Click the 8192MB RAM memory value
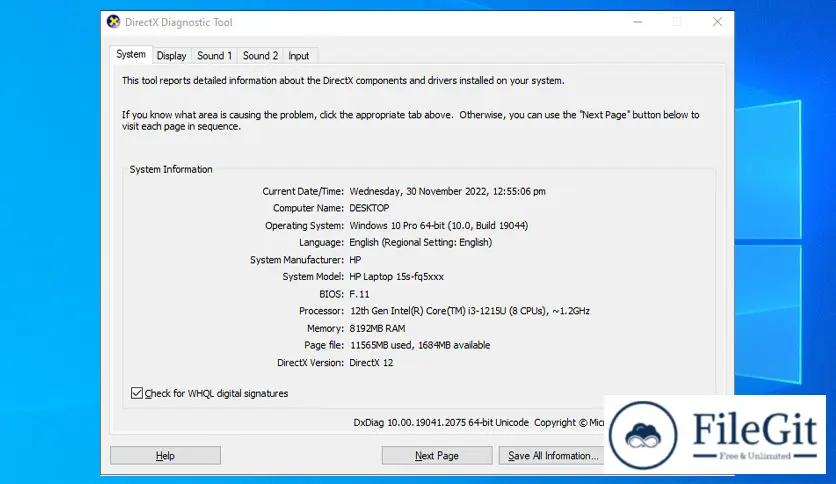 [377, 328]
